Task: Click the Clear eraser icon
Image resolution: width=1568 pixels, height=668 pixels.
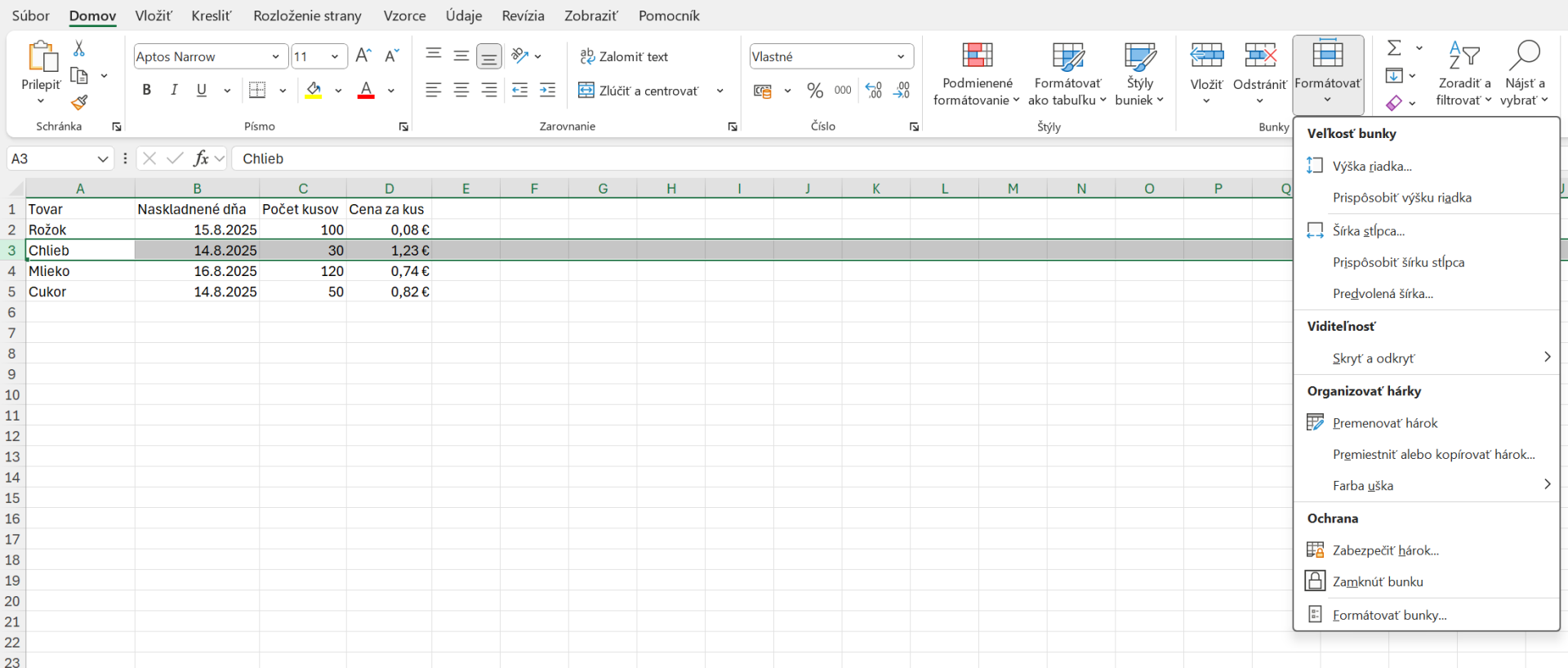Action: pyautogui.click(x=1394, y=103)
